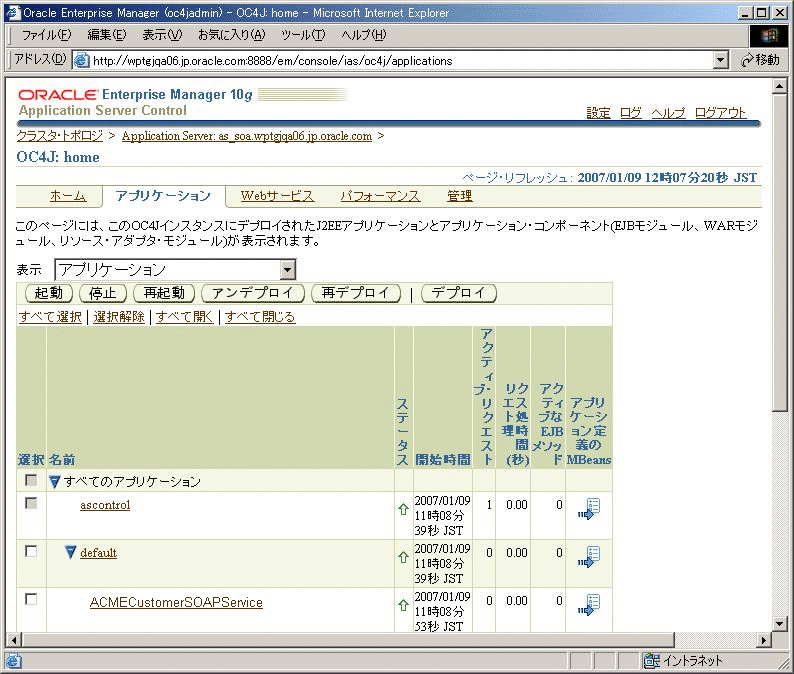Switch to the ホーム tab
The height and width of the screenshot is (674, 794).
point(68,196)
